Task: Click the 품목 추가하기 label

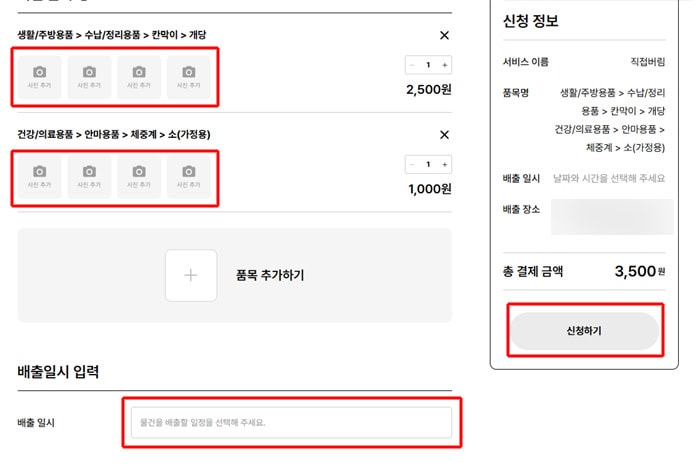Action: (x=270, y=275)
